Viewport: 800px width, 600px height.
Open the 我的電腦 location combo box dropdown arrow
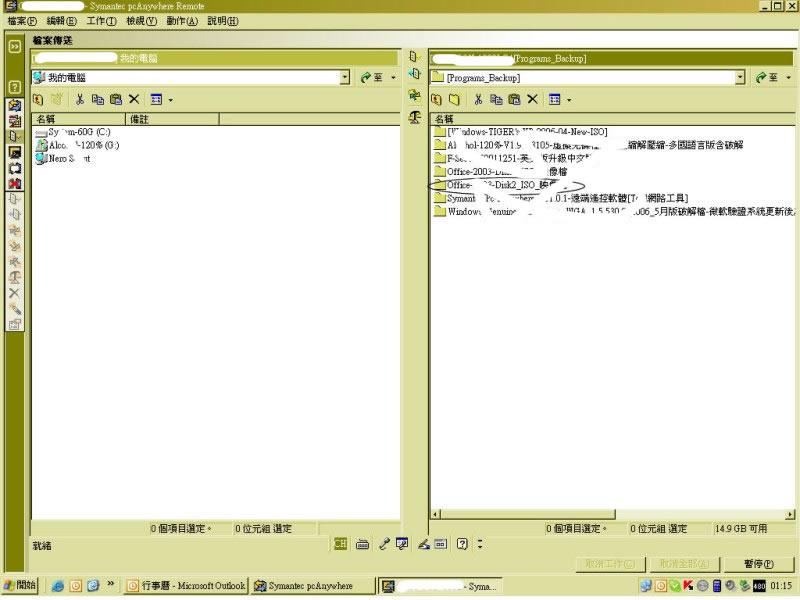click(x=345, y=78)
